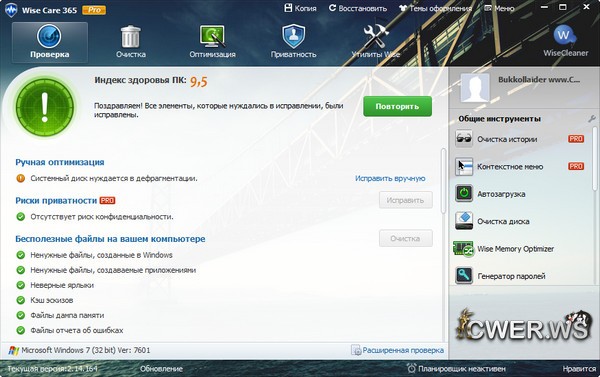Open the Проверка tab
Image resolution: width=600 pixels, height=377 pixels.
pos(50,42)
